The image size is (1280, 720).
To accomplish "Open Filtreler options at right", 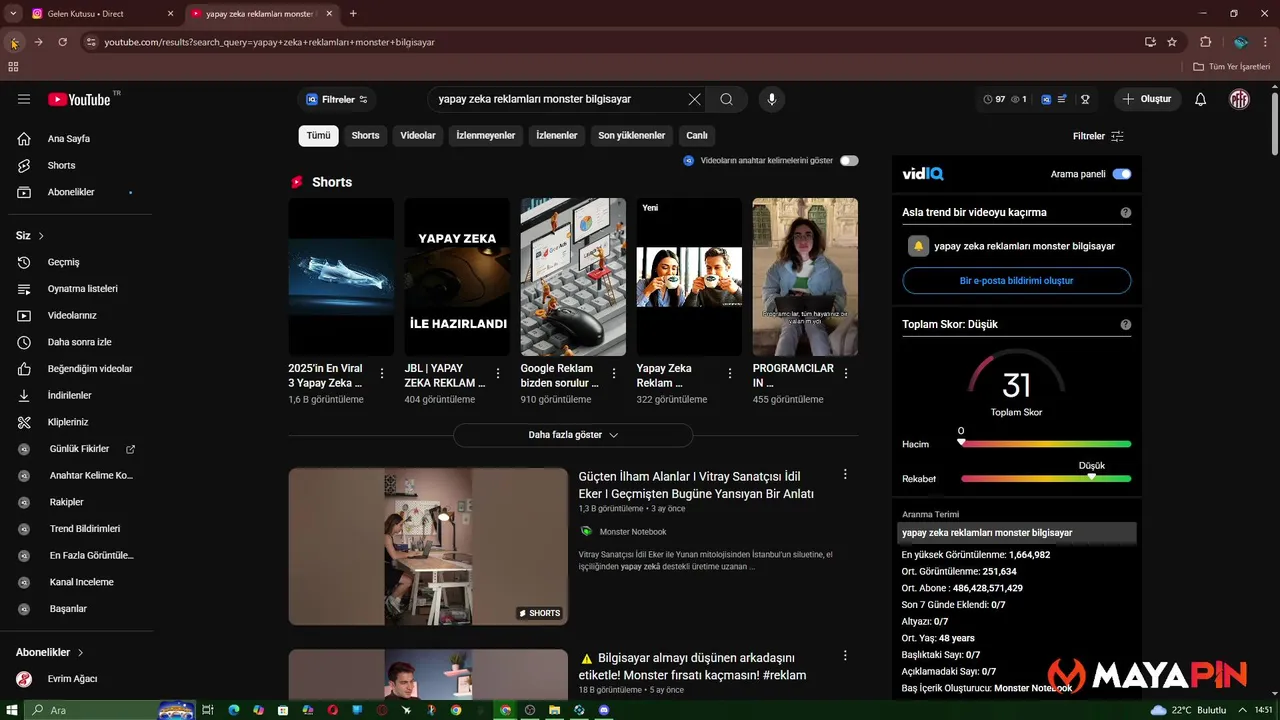I will (x=1098, y=136).
